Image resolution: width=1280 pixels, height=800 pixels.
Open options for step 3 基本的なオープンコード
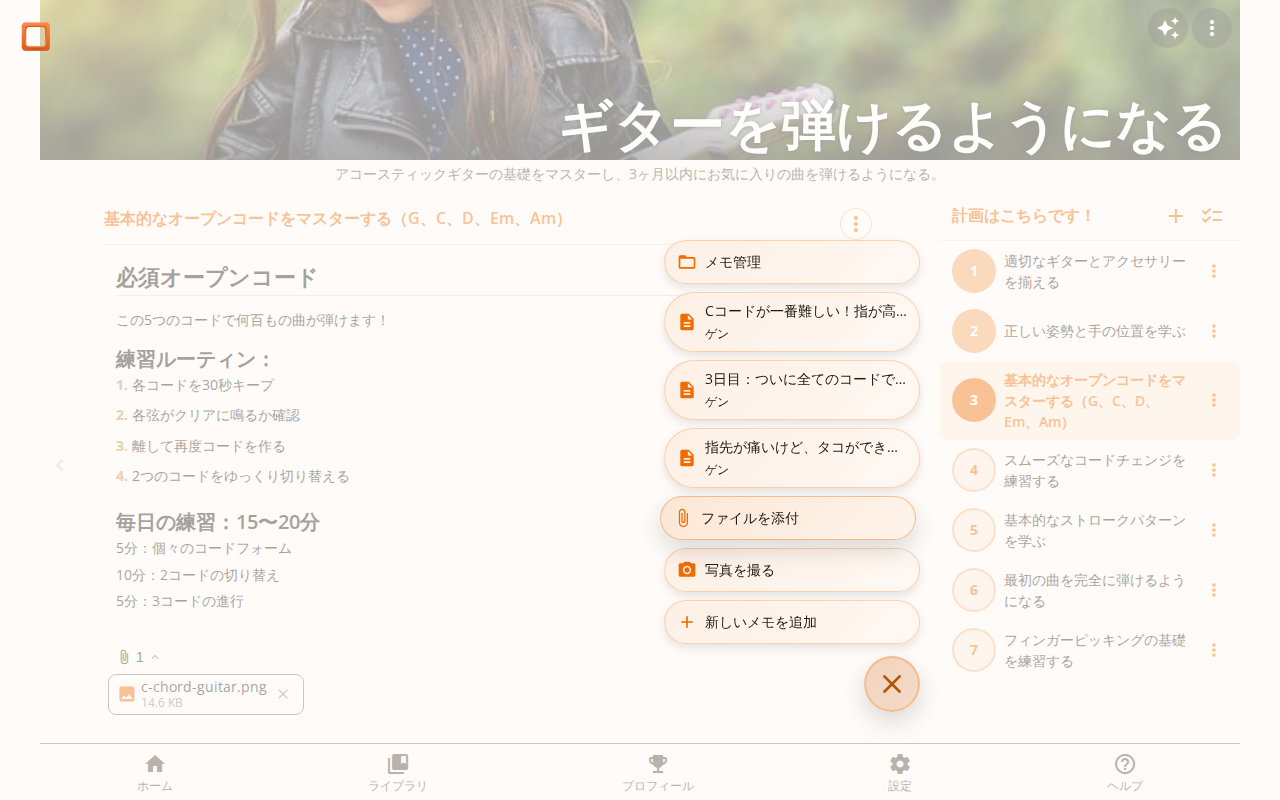point(1214,400)
